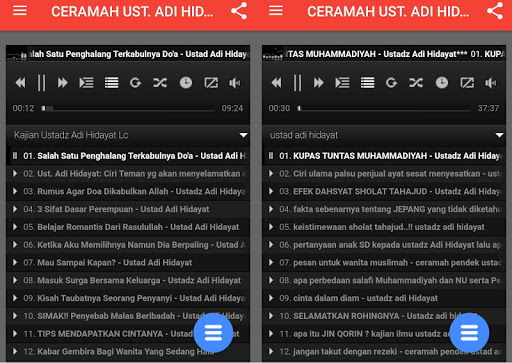Play track 07. pesan untuk wanita muslimah
Viewport: 512px width, 363px height.
click(x=384, y=263)
